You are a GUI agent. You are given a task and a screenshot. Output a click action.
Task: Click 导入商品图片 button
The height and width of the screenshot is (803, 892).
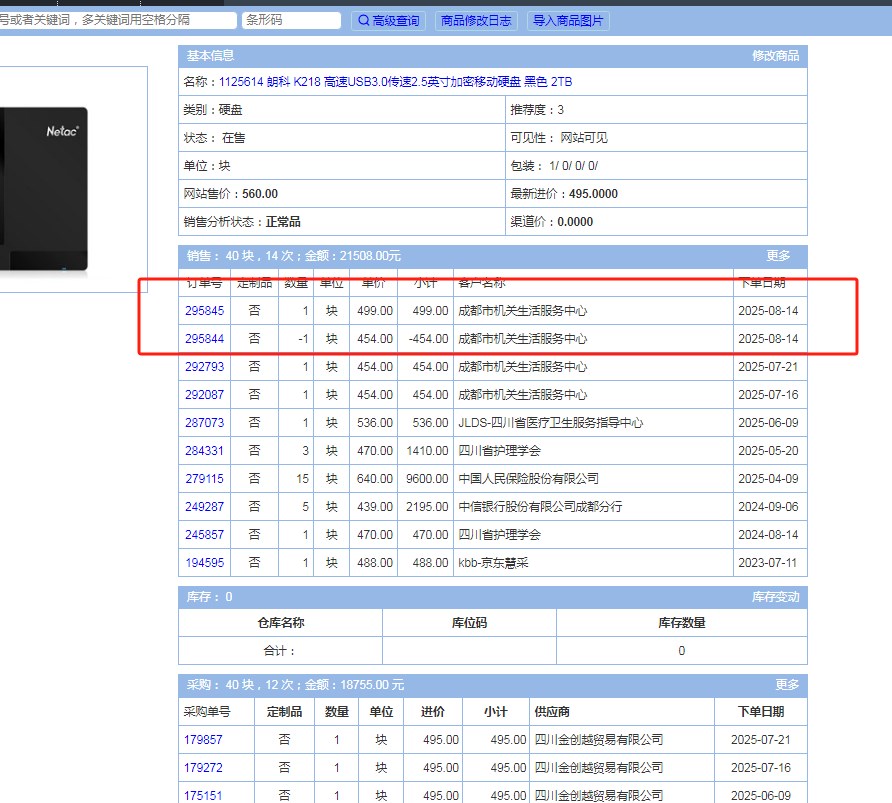568,21
